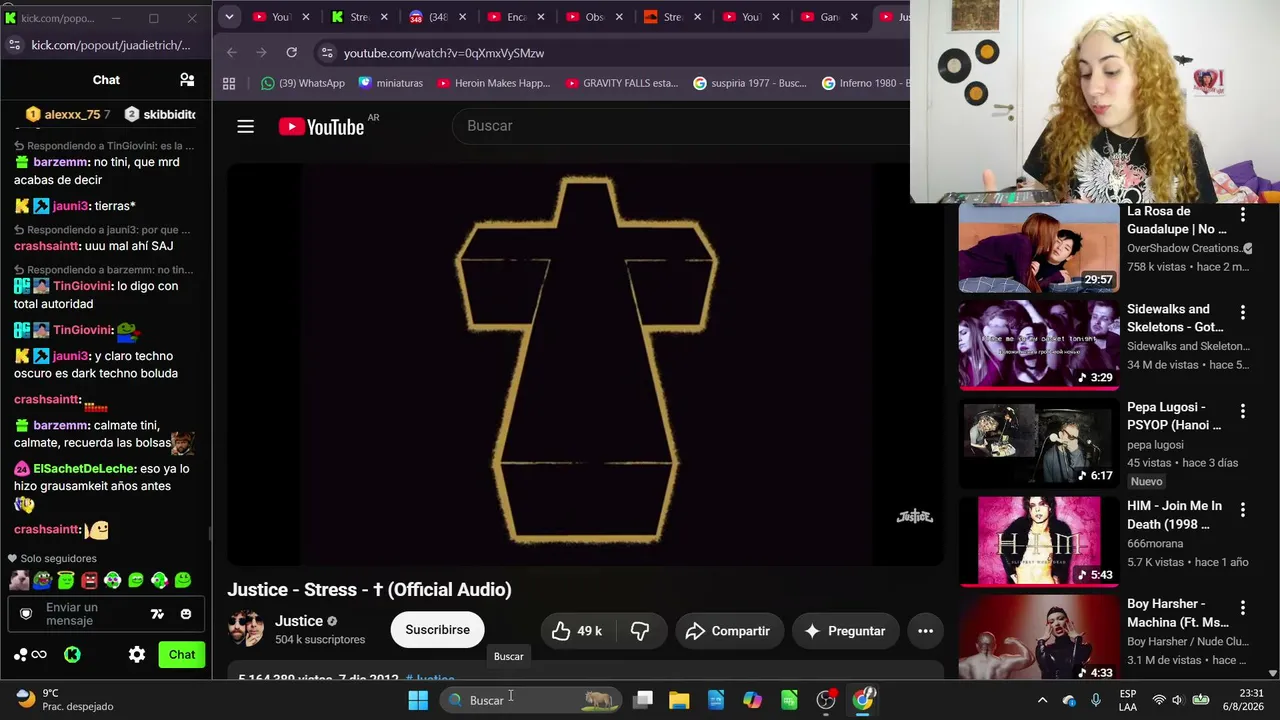Open the 'Heroin Makes Happ...' bookmark
Image resolution: width=1280 pixels, height=720 pixels.
point(494,83)
